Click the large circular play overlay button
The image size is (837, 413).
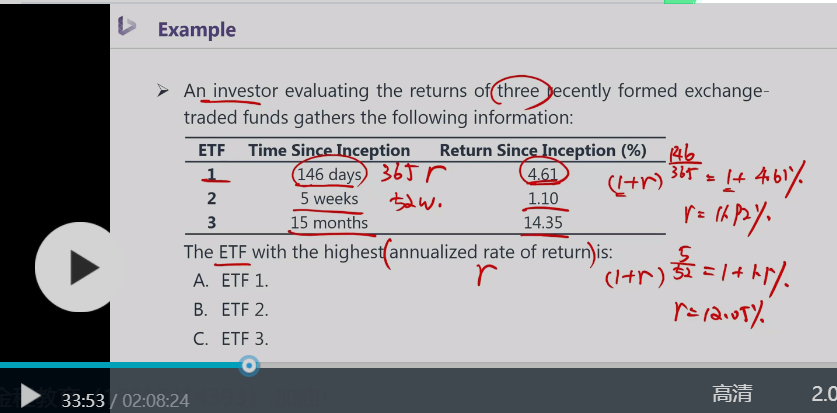82,267
